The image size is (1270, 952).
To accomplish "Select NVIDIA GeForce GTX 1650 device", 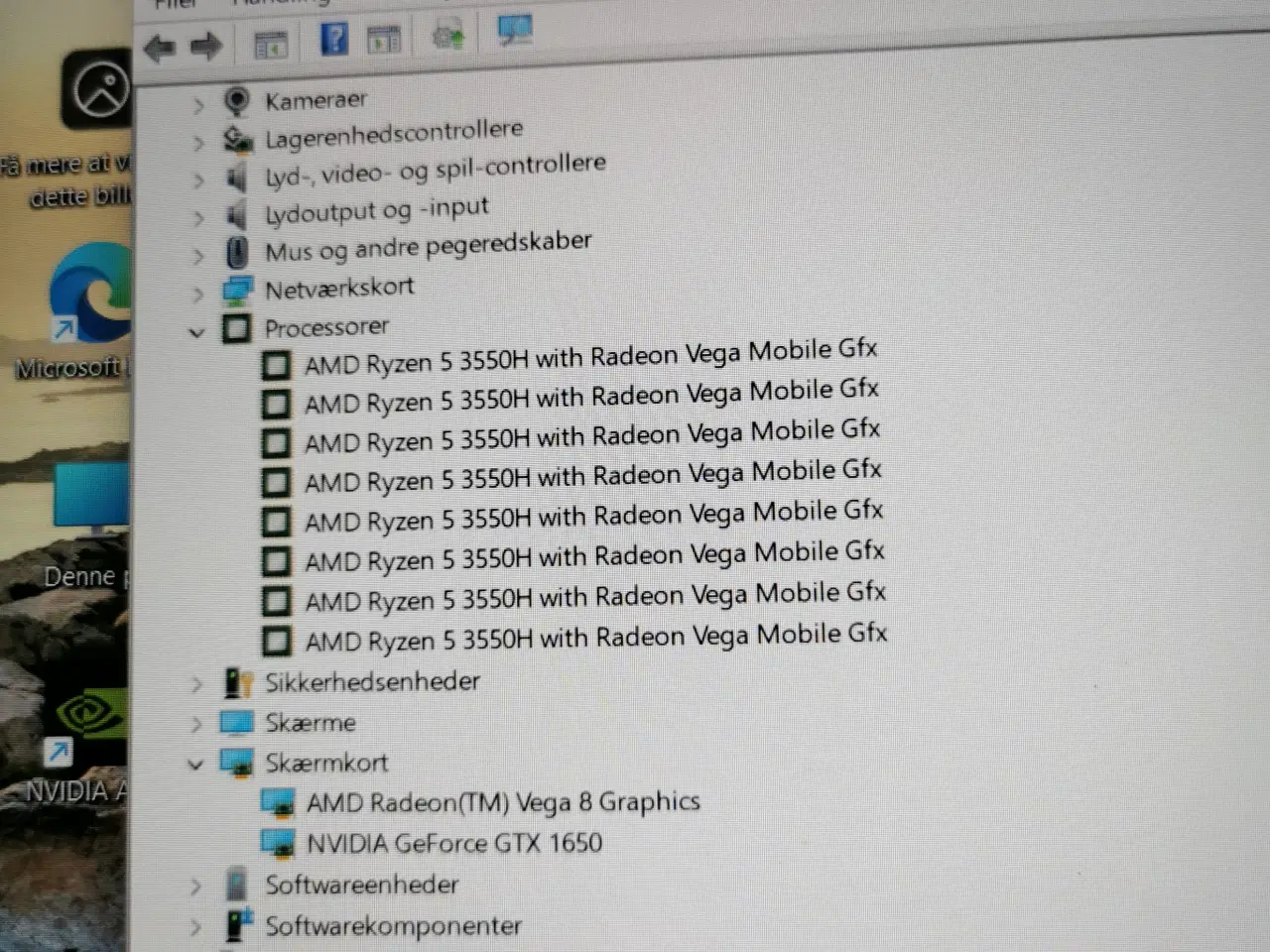I will point(456,842).
